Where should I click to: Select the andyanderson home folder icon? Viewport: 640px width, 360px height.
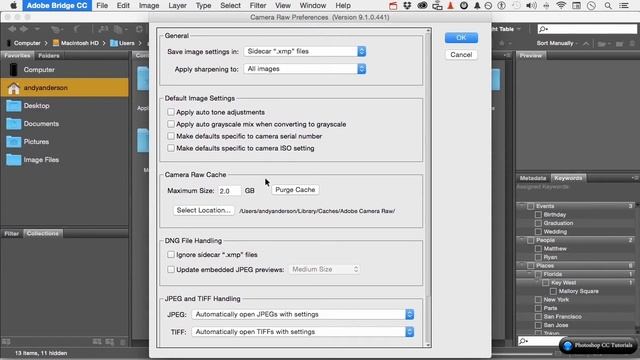click(x=13, y=88)
